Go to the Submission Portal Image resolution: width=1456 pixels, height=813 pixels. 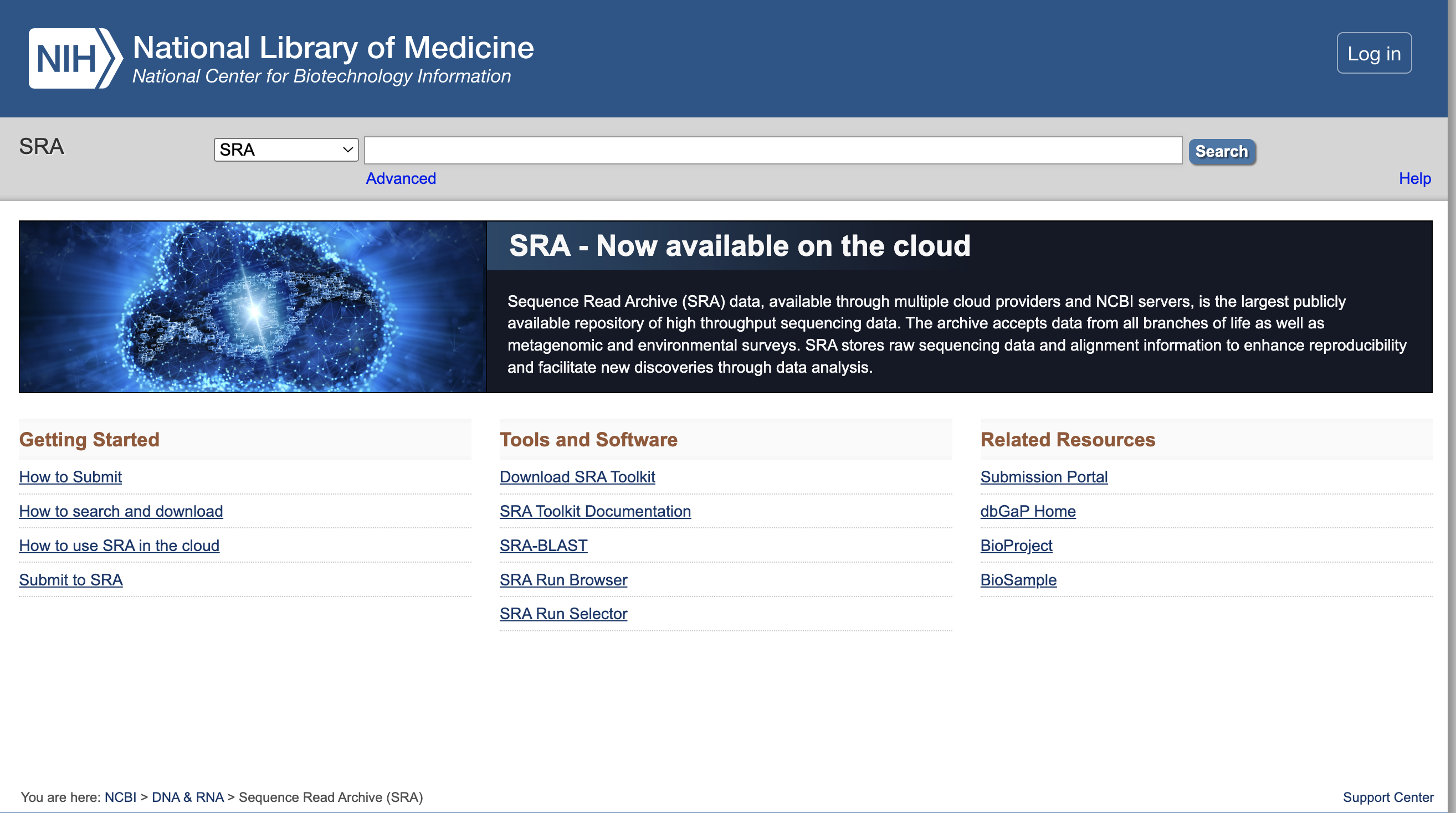tap(1044, 477)
